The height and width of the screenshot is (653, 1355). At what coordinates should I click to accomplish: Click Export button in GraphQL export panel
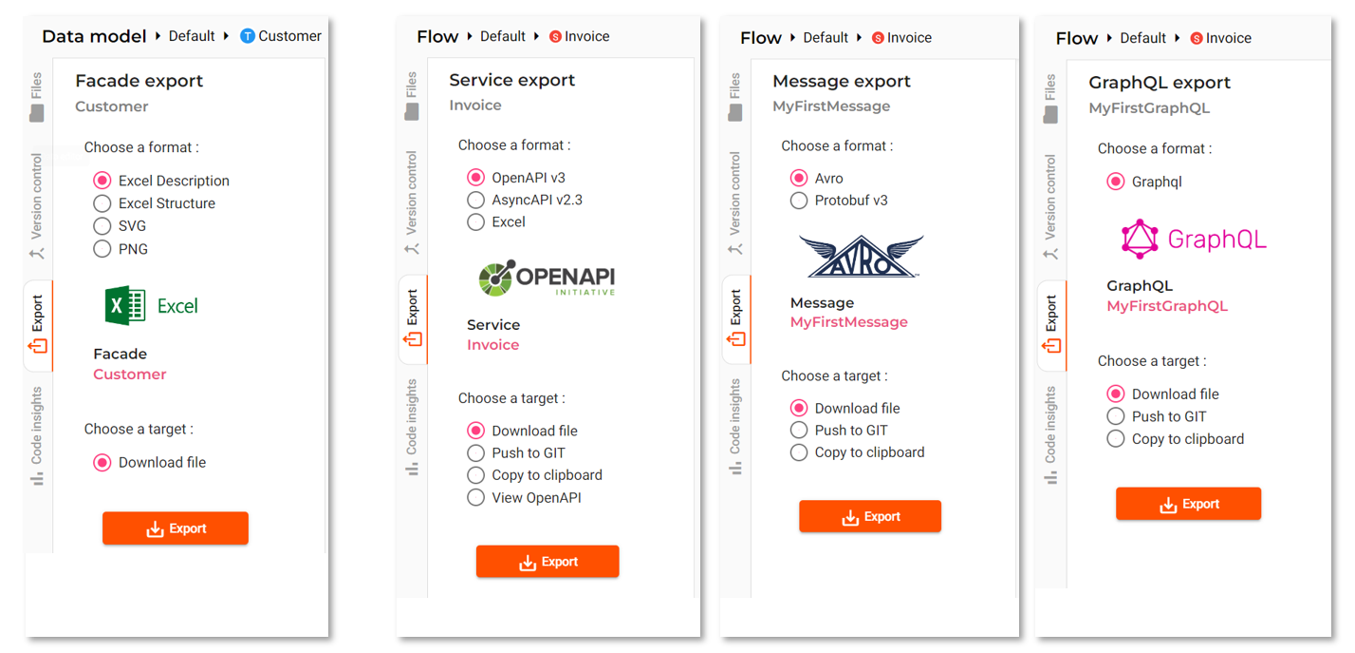click(1188, 504)
